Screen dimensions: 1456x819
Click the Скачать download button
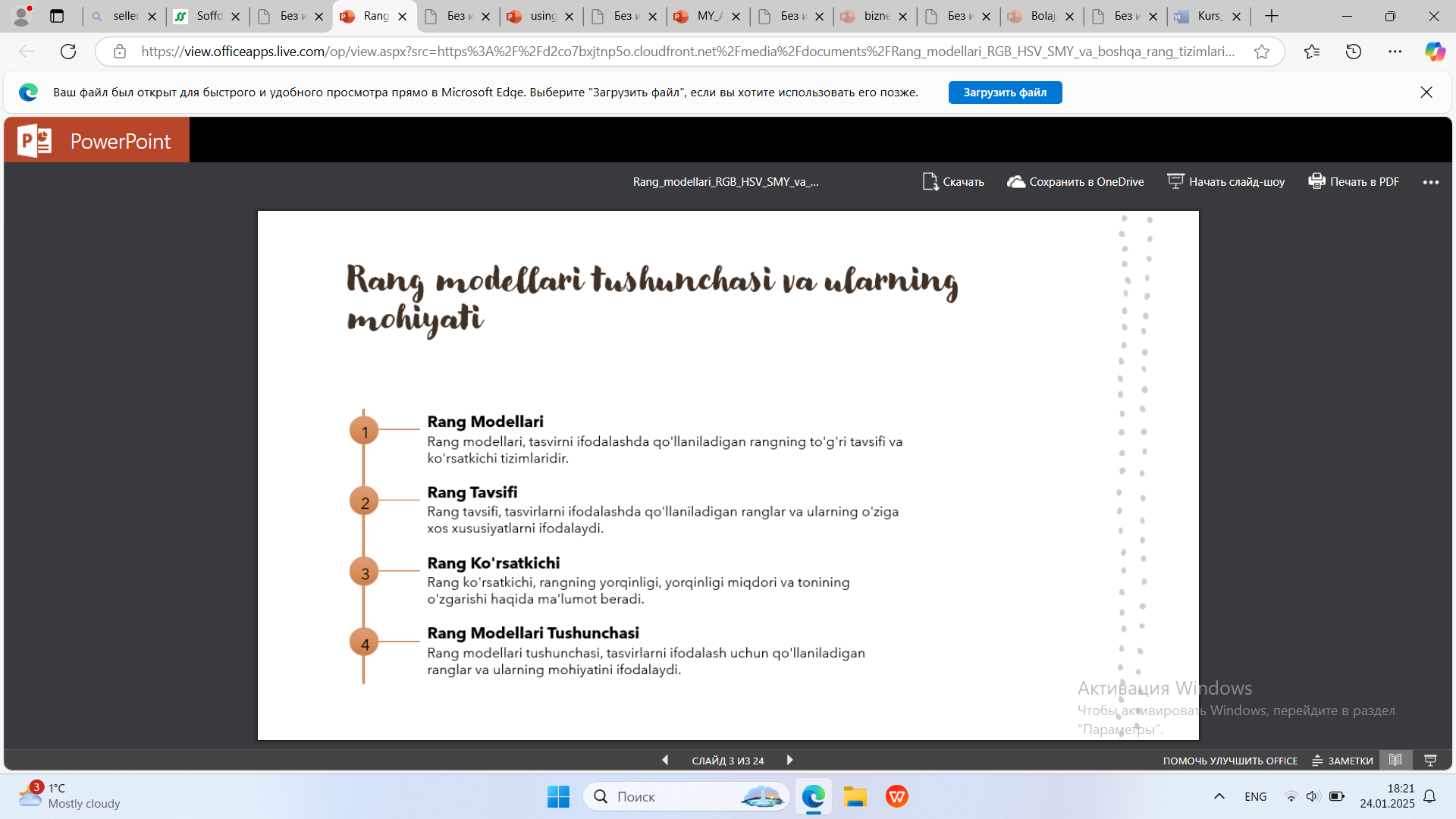[x=953, y=182]
